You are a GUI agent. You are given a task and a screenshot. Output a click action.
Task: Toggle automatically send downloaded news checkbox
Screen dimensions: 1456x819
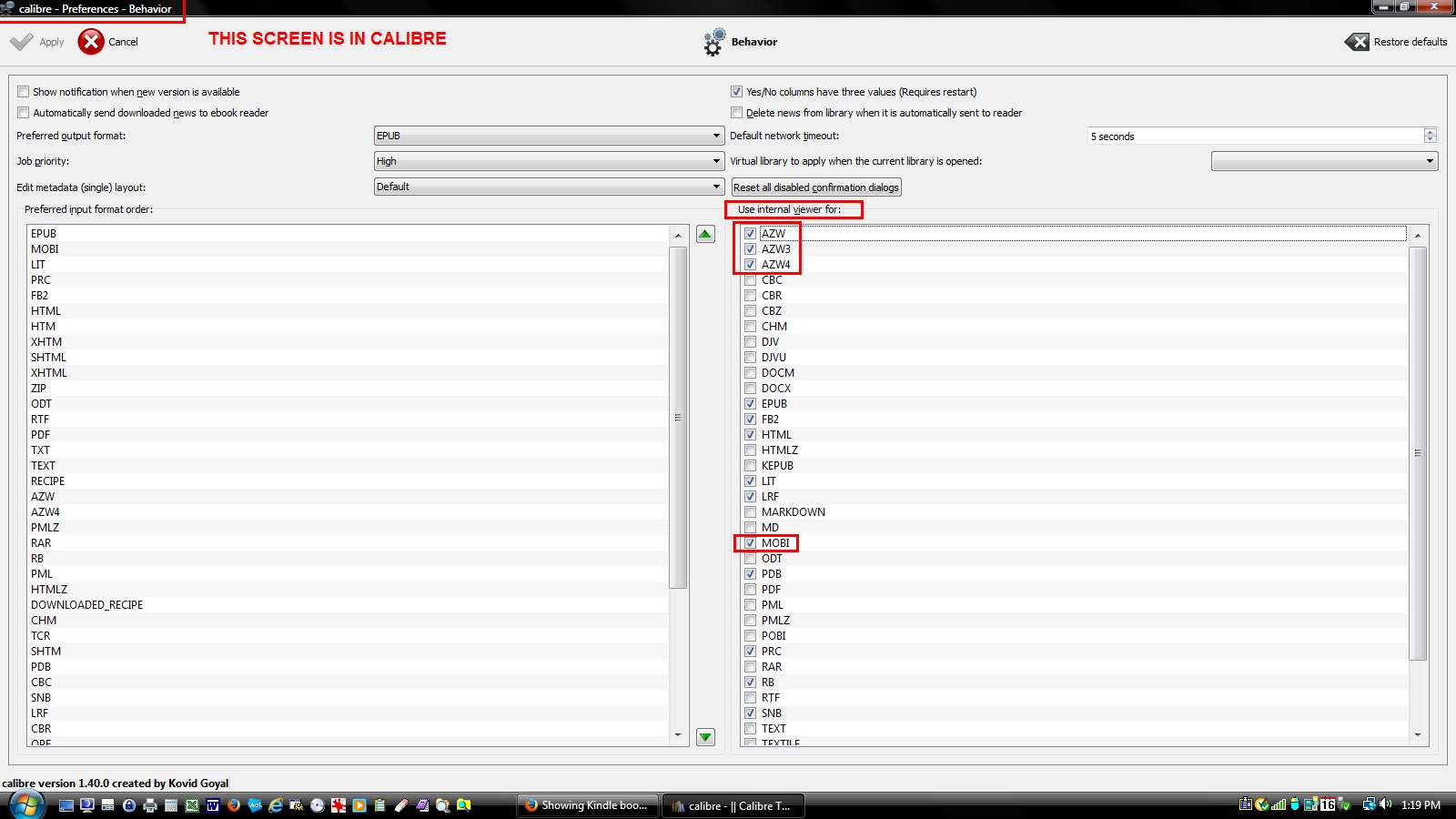[24, 113]
